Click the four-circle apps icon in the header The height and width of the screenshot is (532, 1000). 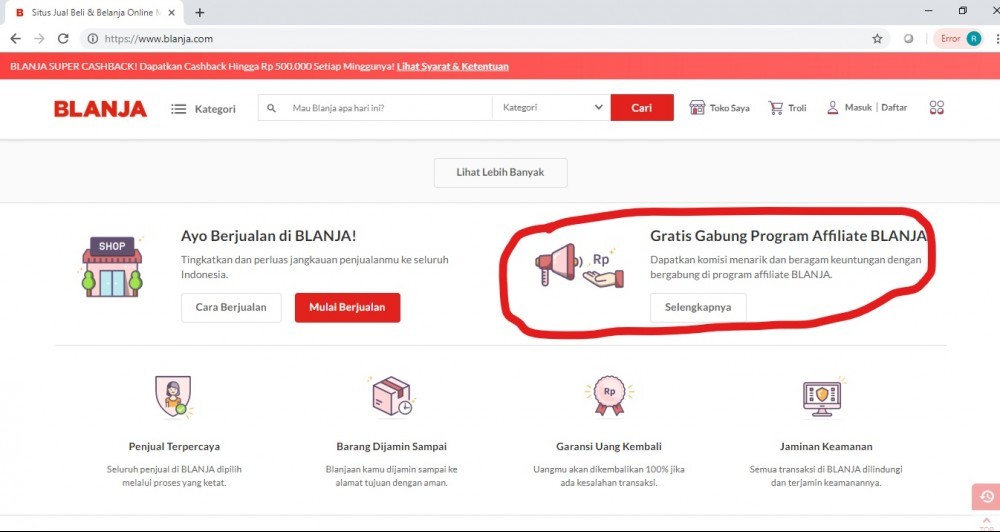[x=936, y=108]
